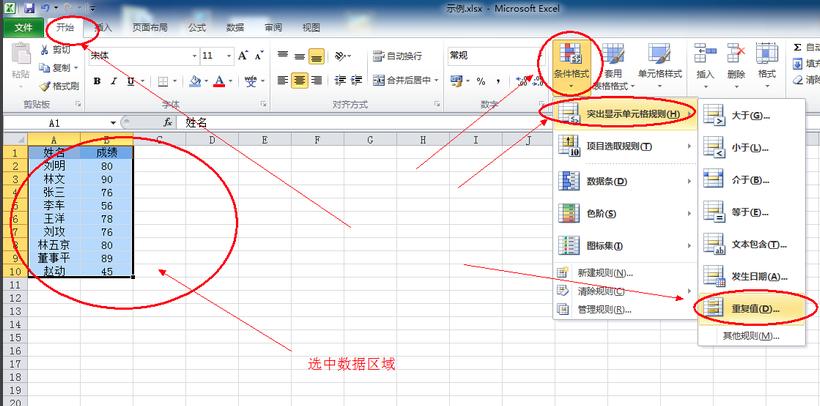Open the font size 11 dropdown

point(231,56)
